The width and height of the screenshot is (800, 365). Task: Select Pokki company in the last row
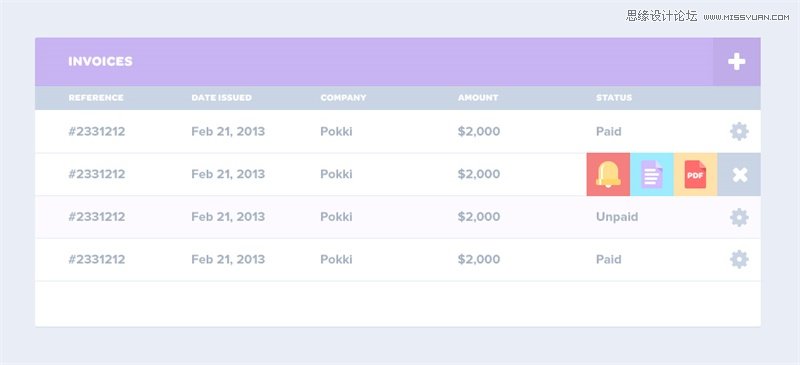pyautogui.click(x=336, y=259)
